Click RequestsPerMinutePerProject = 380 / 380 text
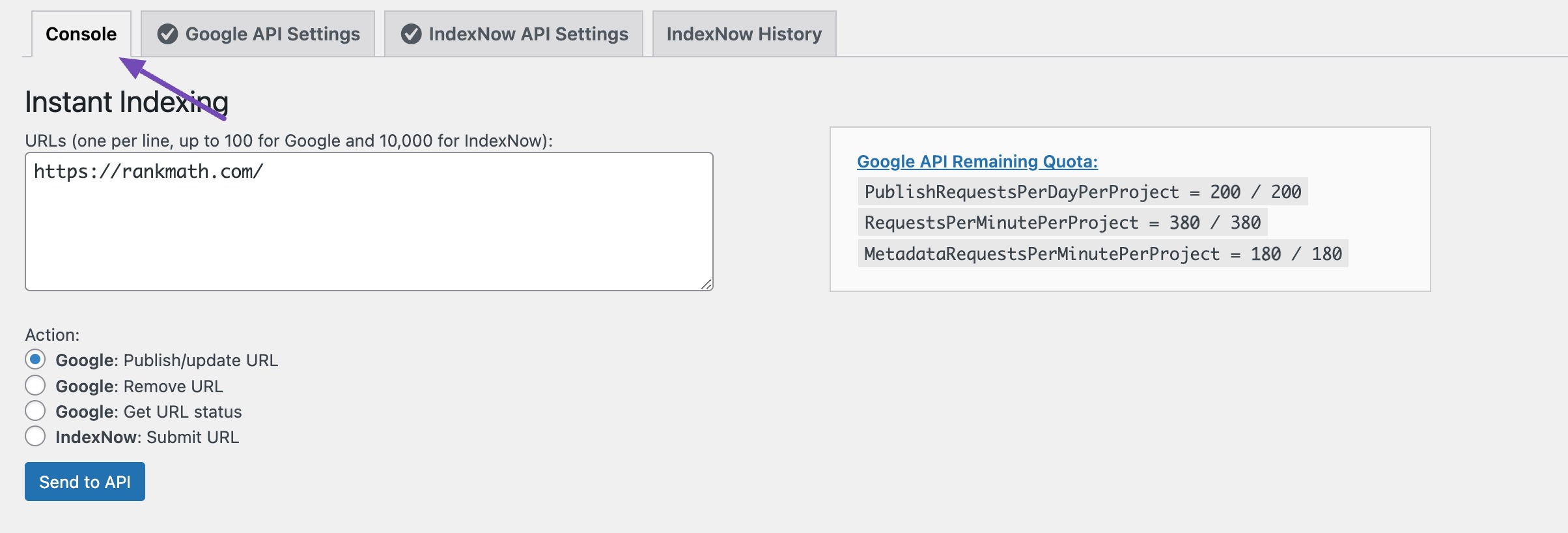The width and height of the screenshot is (1568, 533). [1063, 222]
